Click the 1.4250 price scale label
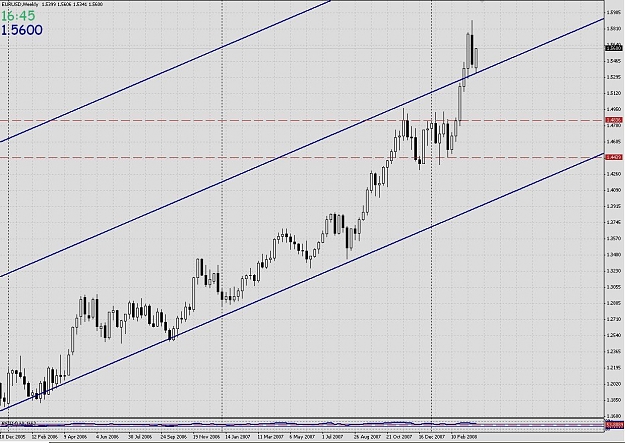The image size is (625, 443). [x=614, y=174]
